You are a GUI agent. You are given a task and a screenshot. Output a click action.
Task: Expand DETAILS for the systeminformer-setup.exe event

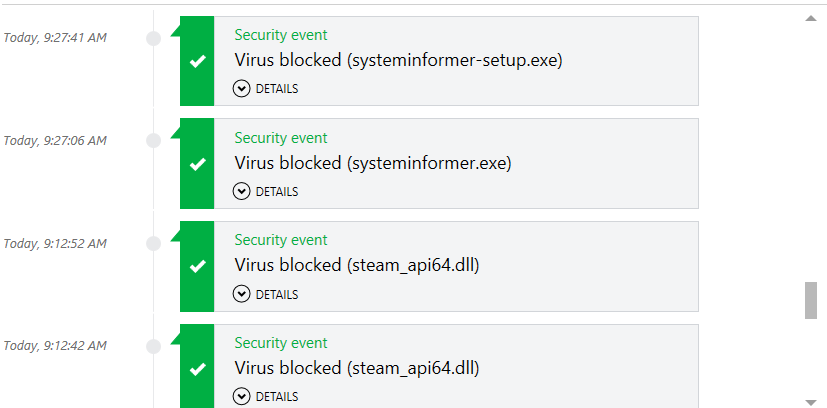click(266, 89)
